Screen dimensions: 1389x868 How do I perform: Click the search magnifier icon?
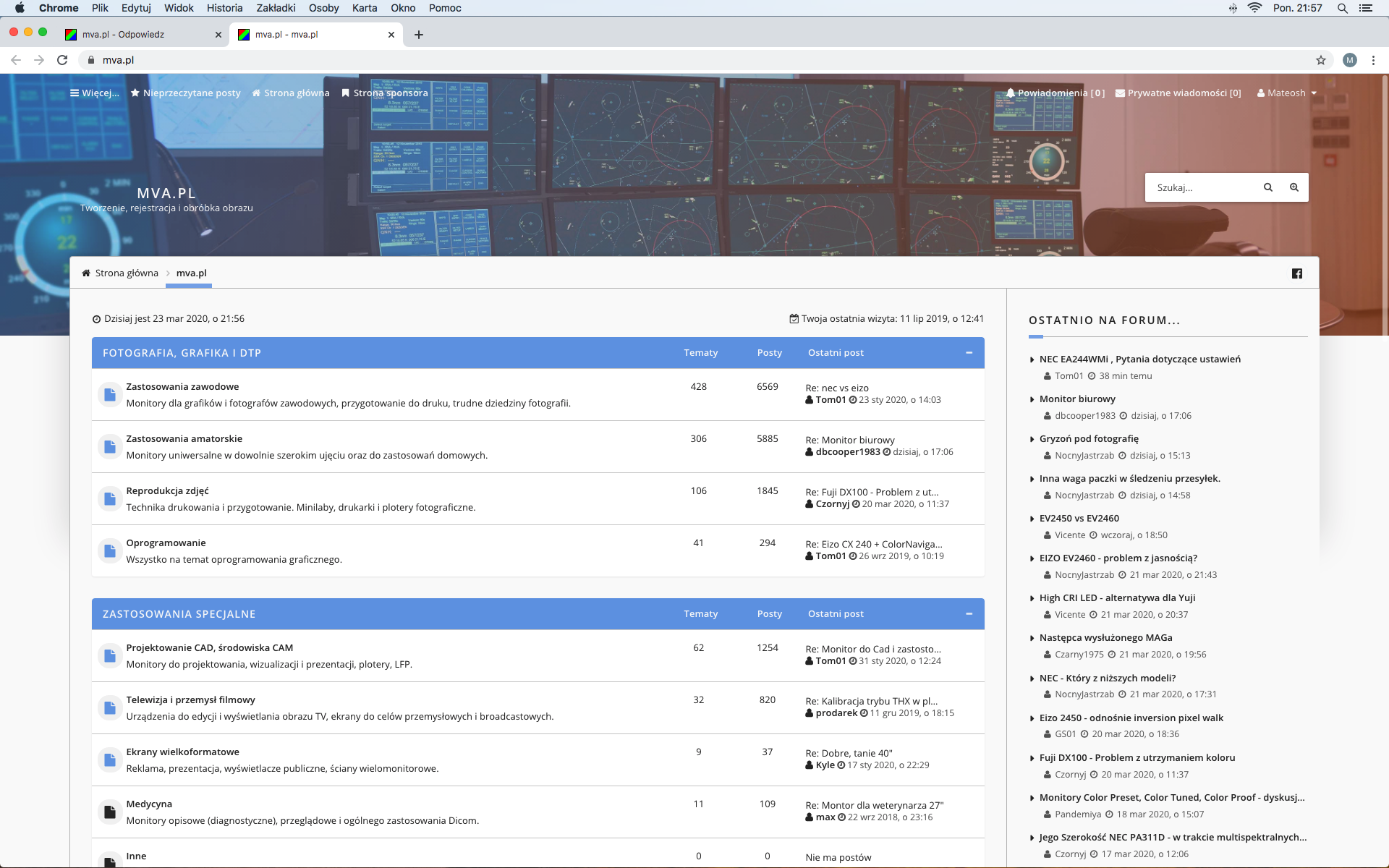point(1267,187)
